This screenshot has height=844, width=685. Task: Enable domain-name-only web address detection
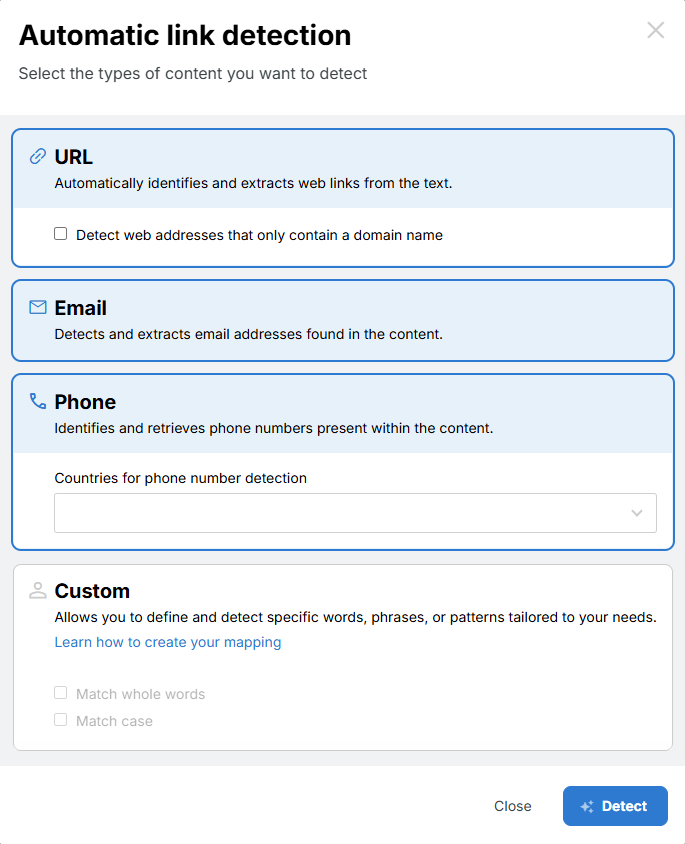pyautogui.click(x=61, y=234)
